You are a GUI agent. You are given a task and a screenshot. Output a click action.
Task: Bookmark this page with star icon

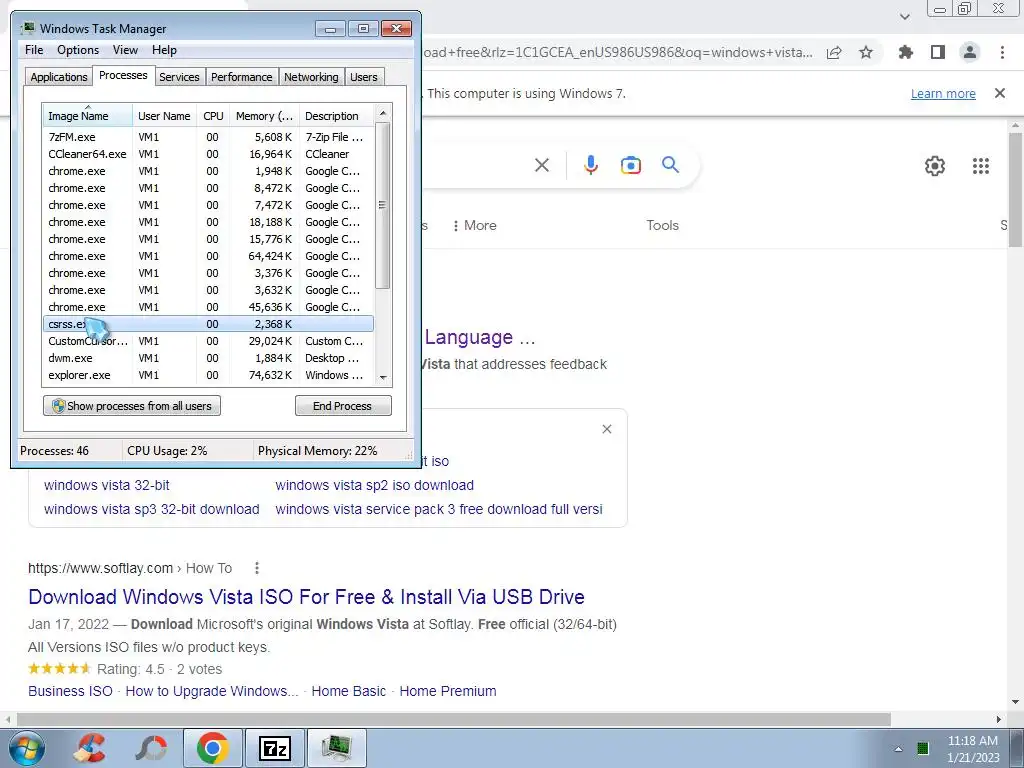(x=865, y=52)
